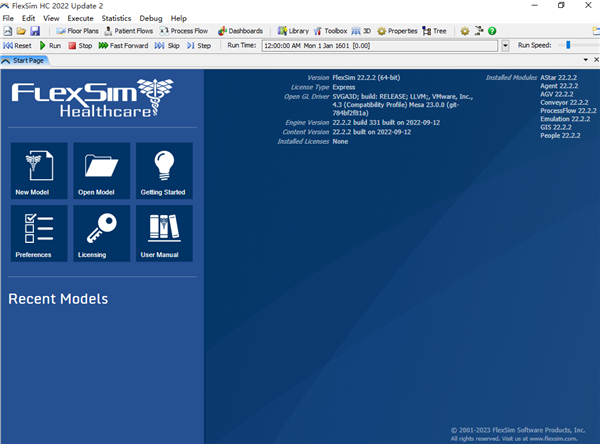The width and height of the screenshot is (600, 444).
Task: Click the New Model tile
Action: click(x=39, y=170)
